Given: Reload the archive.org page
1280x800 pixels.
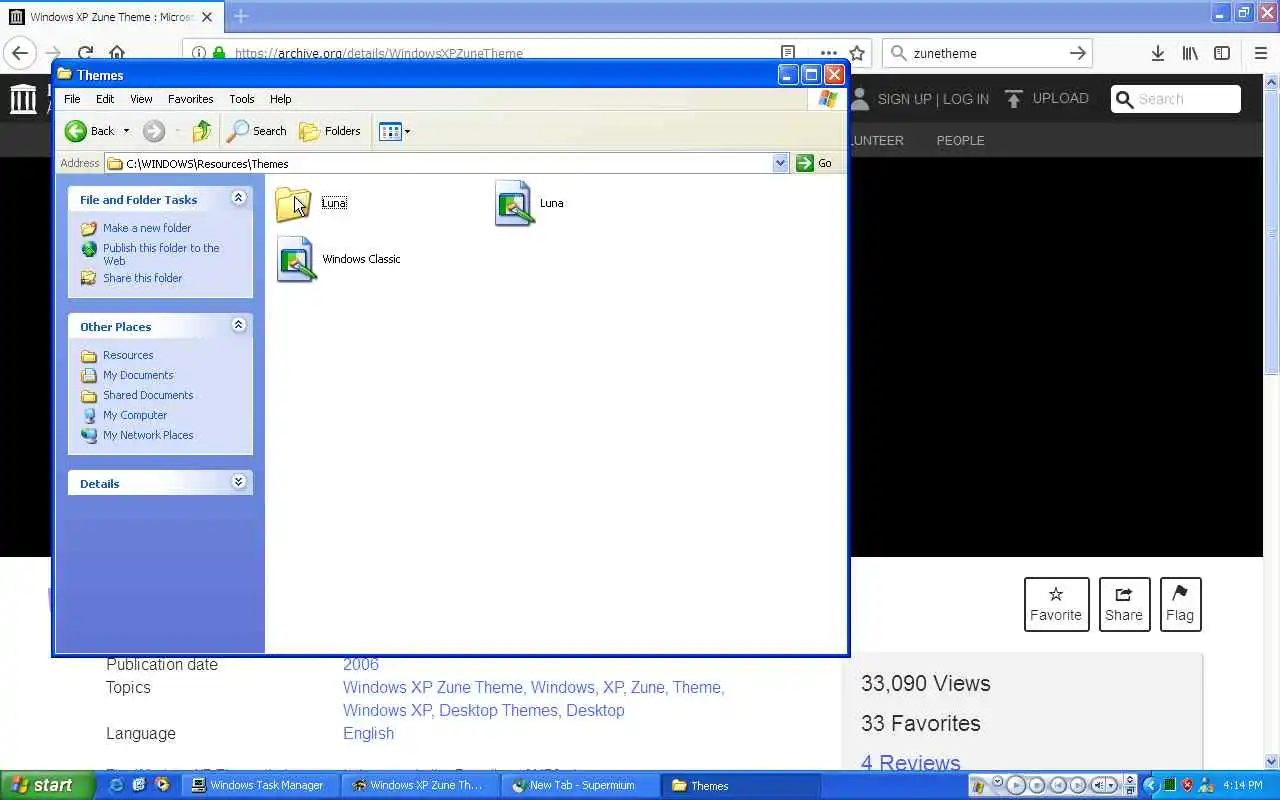Looking at the screenshot, I should pyautogui.click(x=86, y=53).
